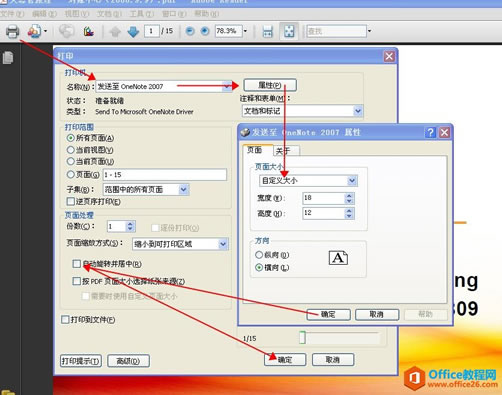Open comments and forms dropdown
The height and width of the screenshot is (395, 502).
tap(358, 111)
